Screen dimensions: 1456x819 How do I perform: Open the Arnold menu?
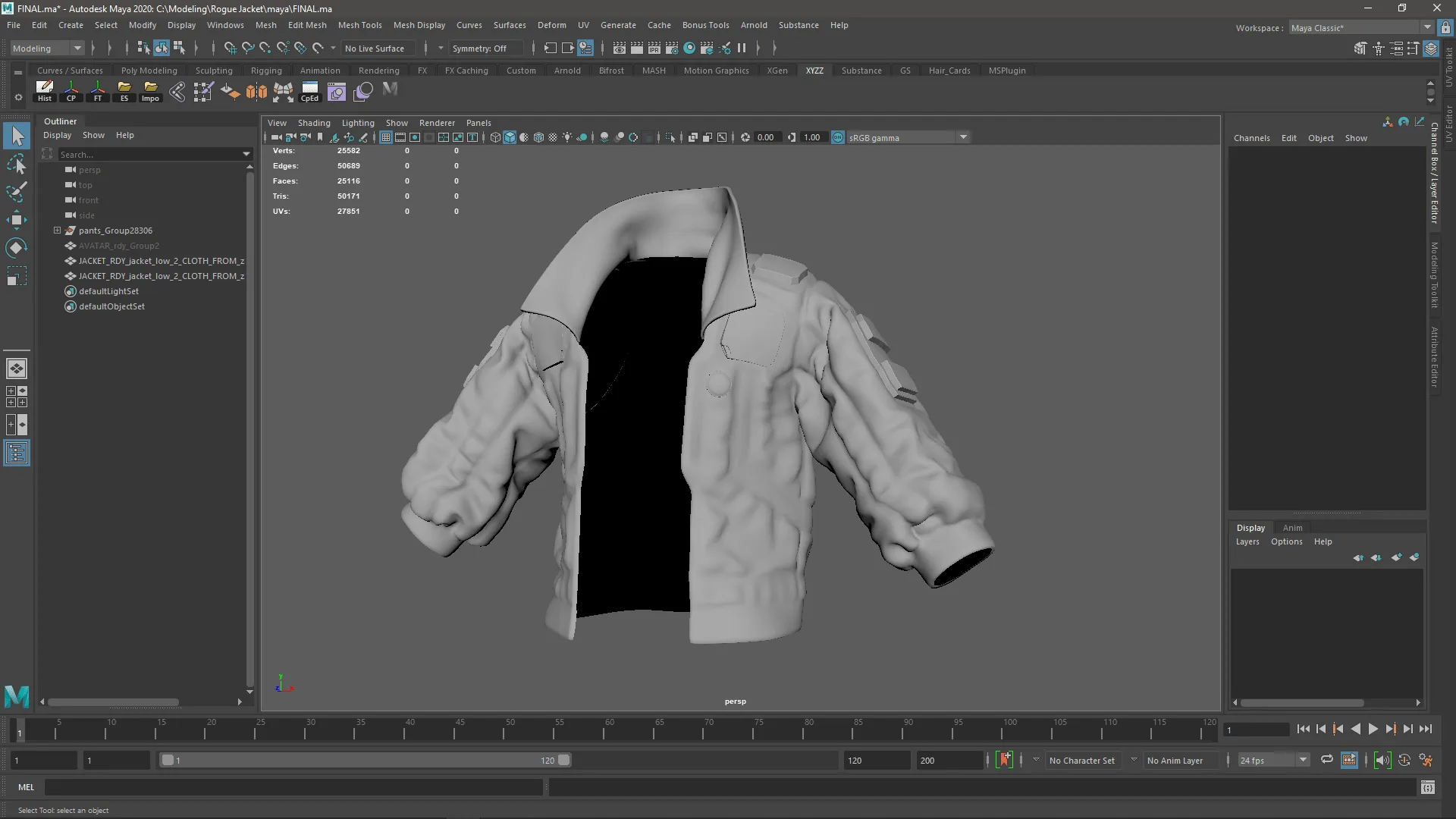click(754, 25)
